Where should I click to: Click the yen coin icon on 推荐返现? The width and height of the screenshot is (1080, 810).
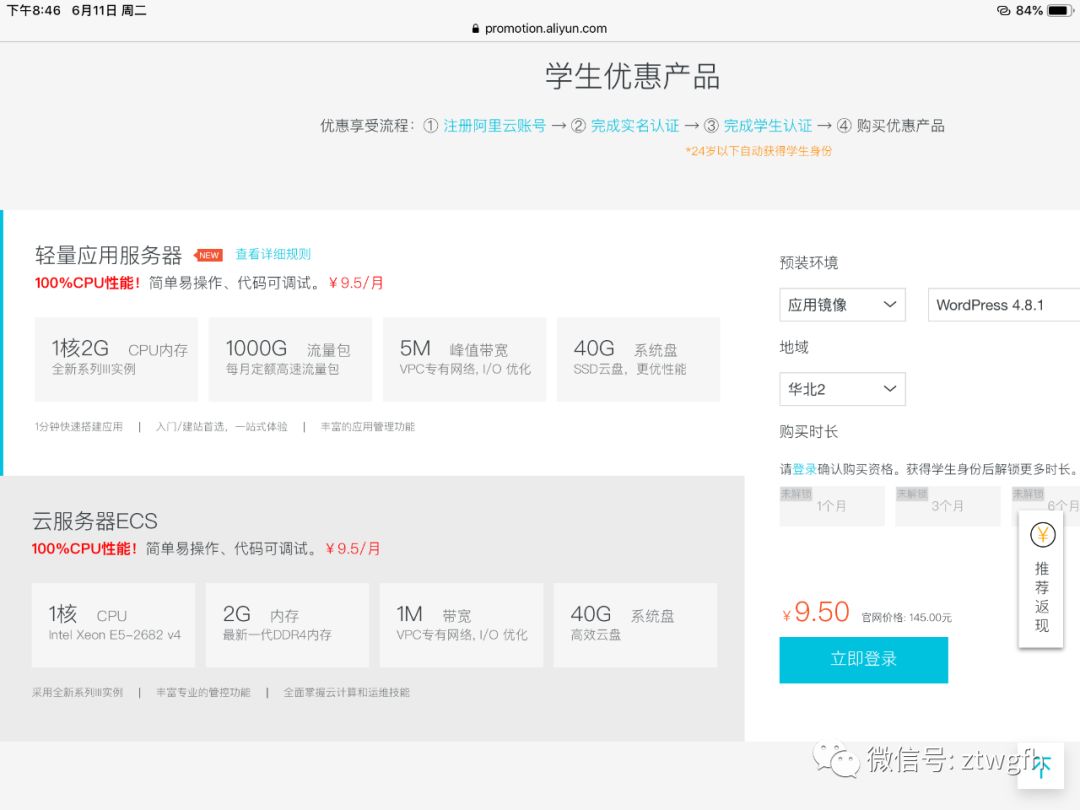(1042, 534)
